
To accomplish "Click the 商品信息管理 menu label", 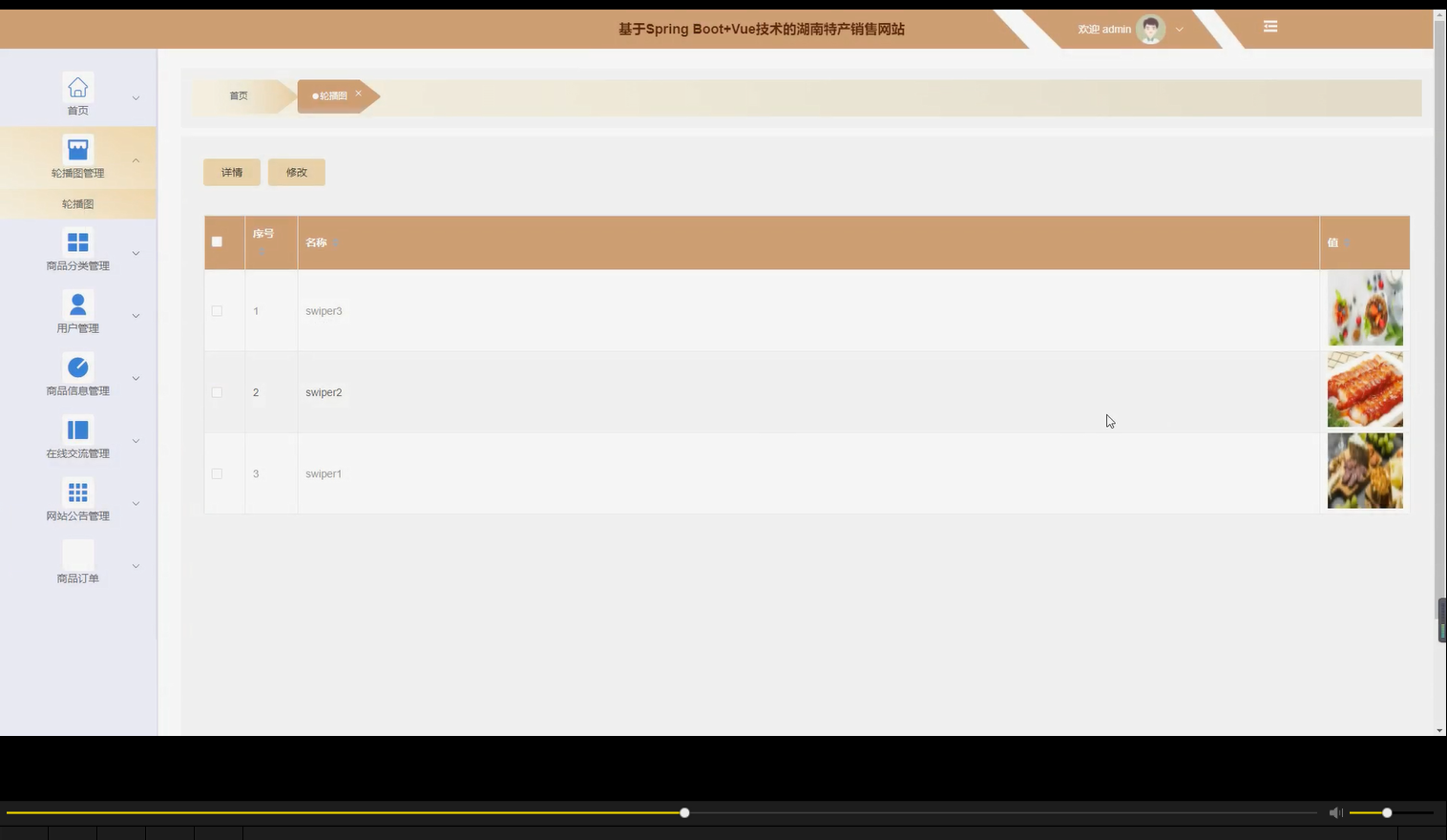I will pos(78,391).
